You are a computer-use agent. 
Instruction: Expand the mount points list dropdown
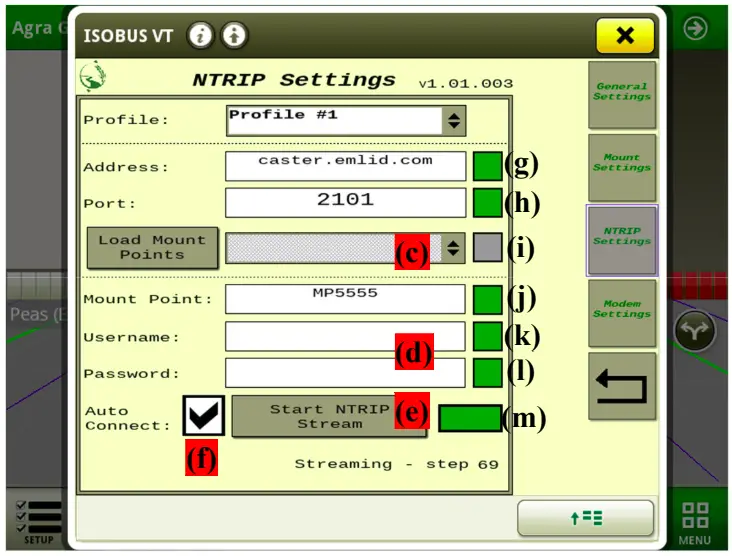(345, 248)
